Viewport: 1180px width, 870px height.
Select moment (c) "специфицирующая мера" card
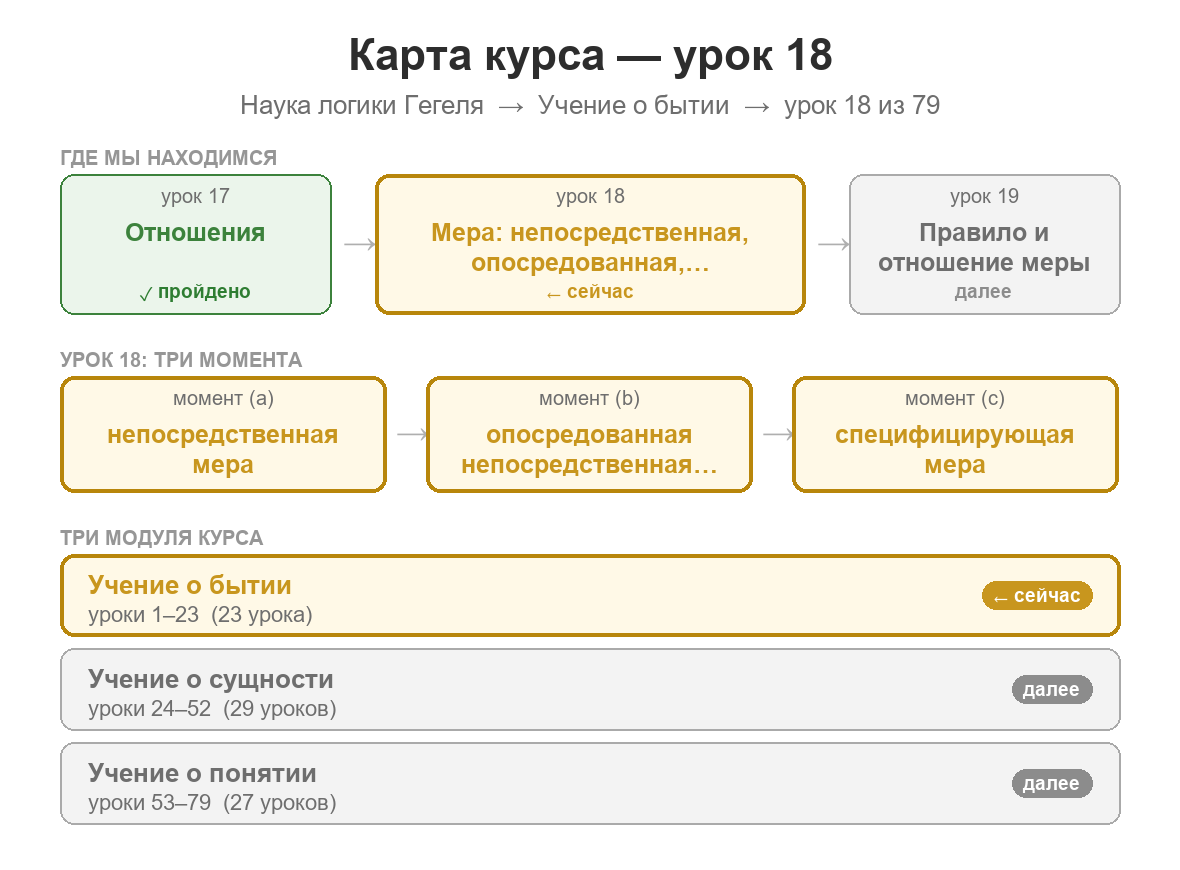click(955, 435)
